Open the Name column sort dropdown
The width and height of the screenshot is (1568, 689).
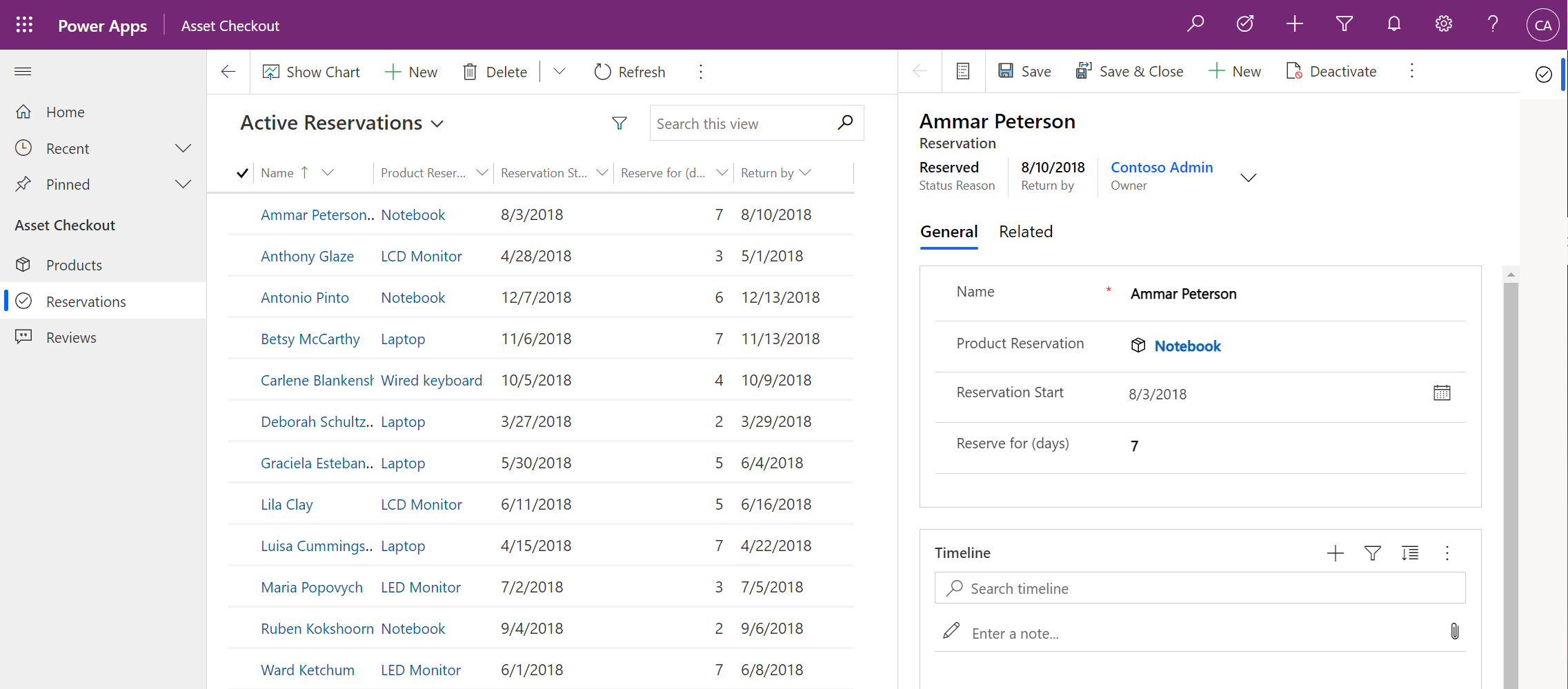[x=328, y=172]
